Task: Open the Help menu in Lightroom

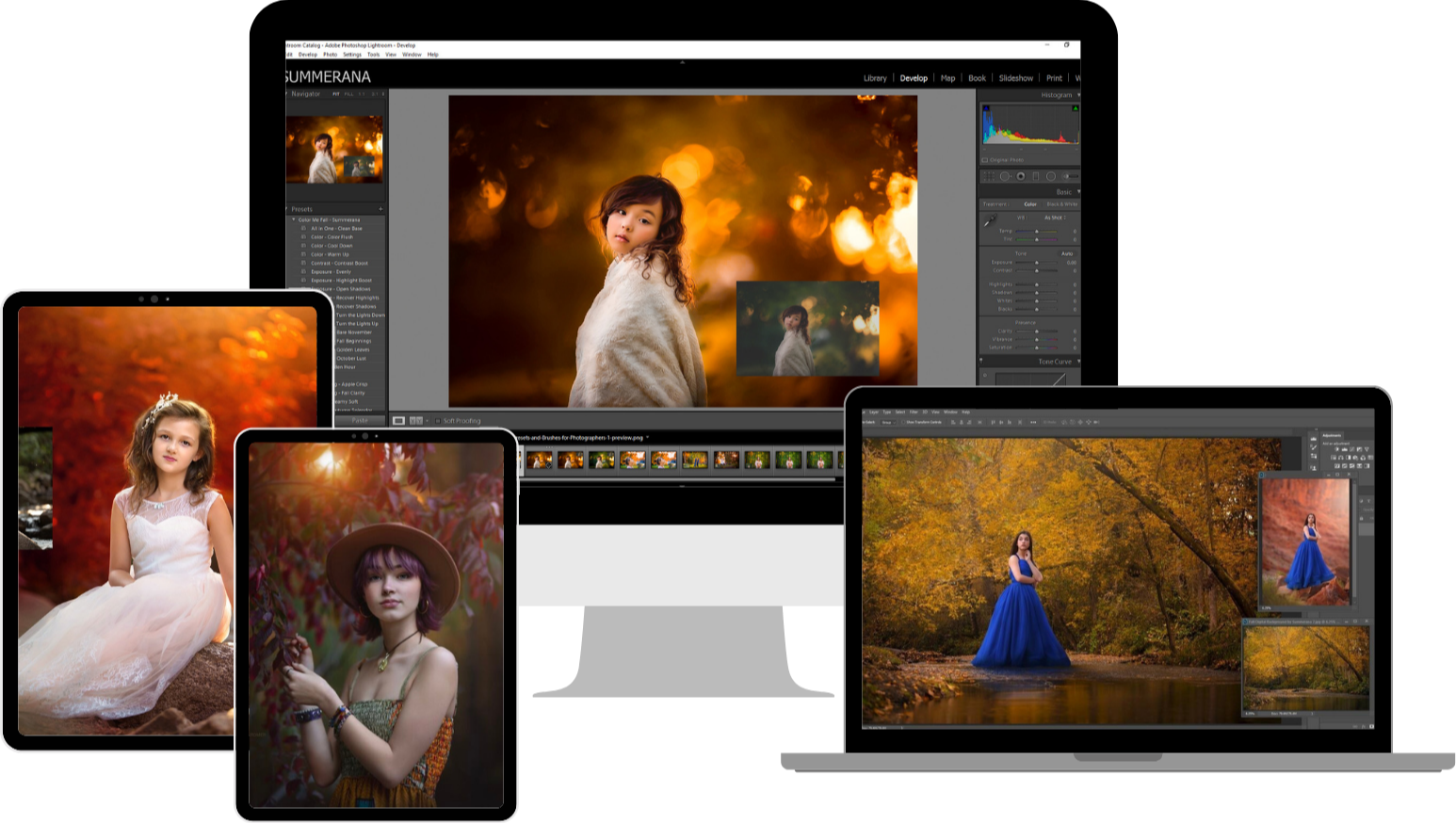Action: click(x=433, y=55)
